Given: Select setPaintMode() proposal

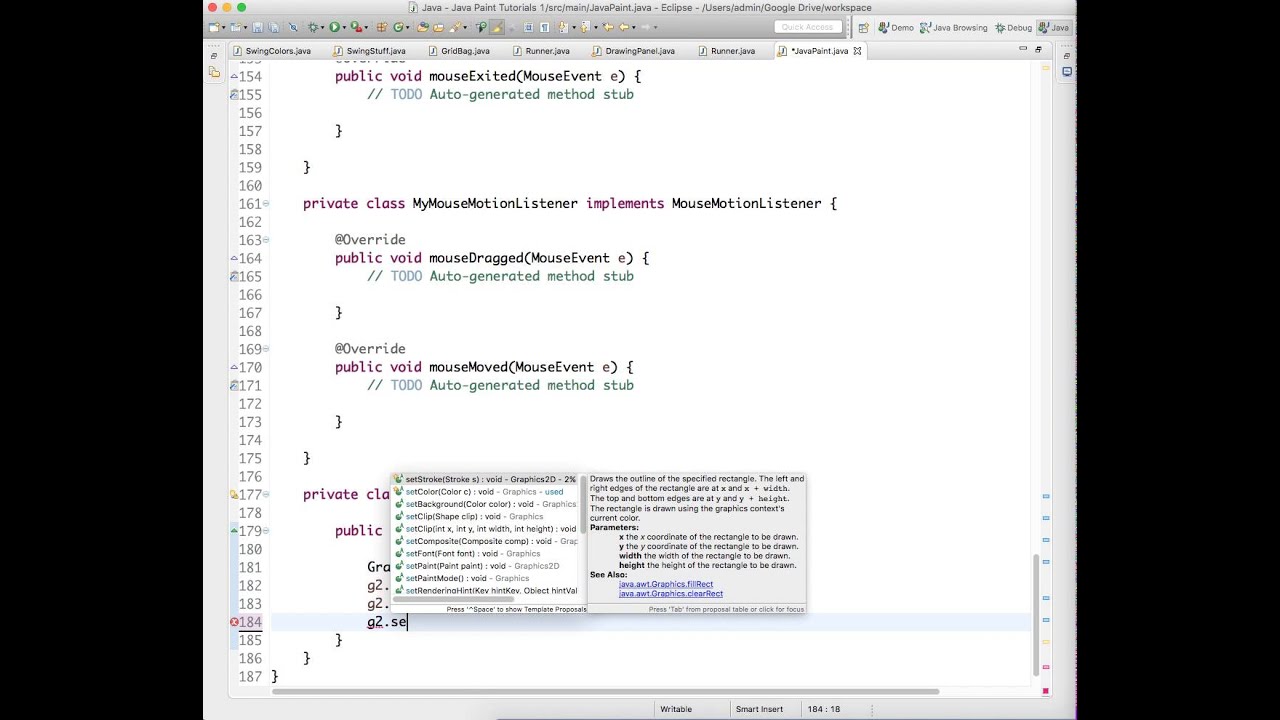Looking at the screenshot, I should point(485,578).
